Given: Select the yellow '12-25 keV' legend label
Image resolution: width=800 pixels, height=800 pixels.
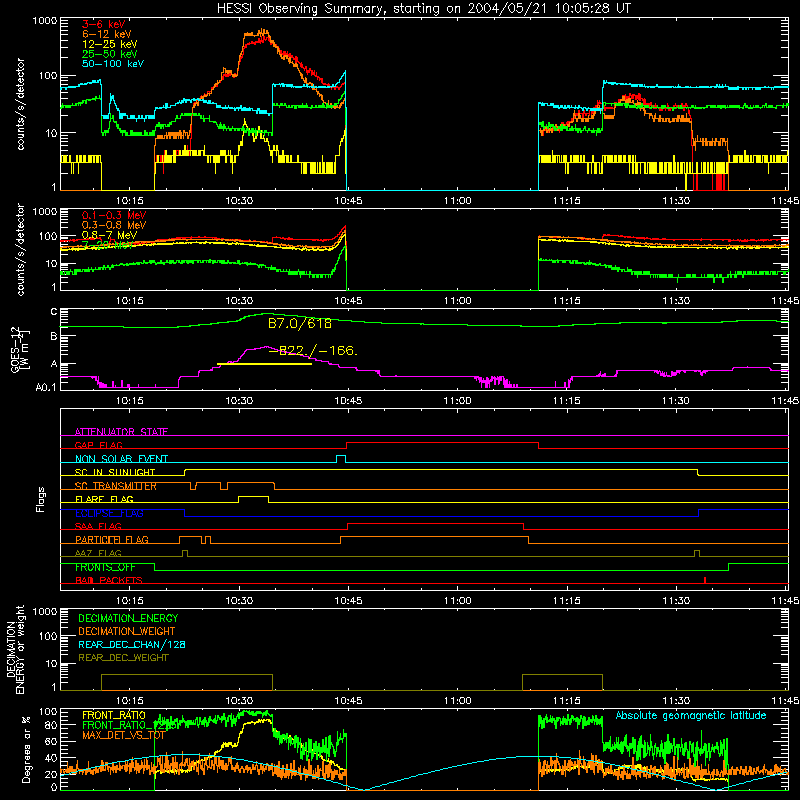Looking at the screenshot, I should 110,44.
